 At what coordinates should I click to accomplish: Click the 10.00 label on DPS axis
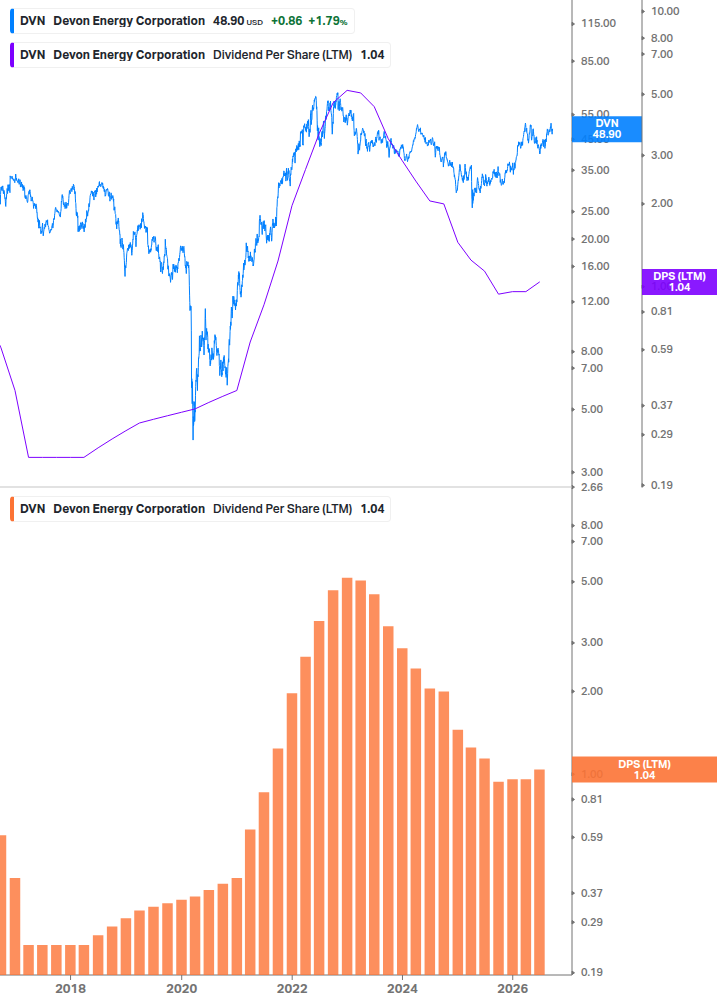pyautogui.click(x=665, y=12)
